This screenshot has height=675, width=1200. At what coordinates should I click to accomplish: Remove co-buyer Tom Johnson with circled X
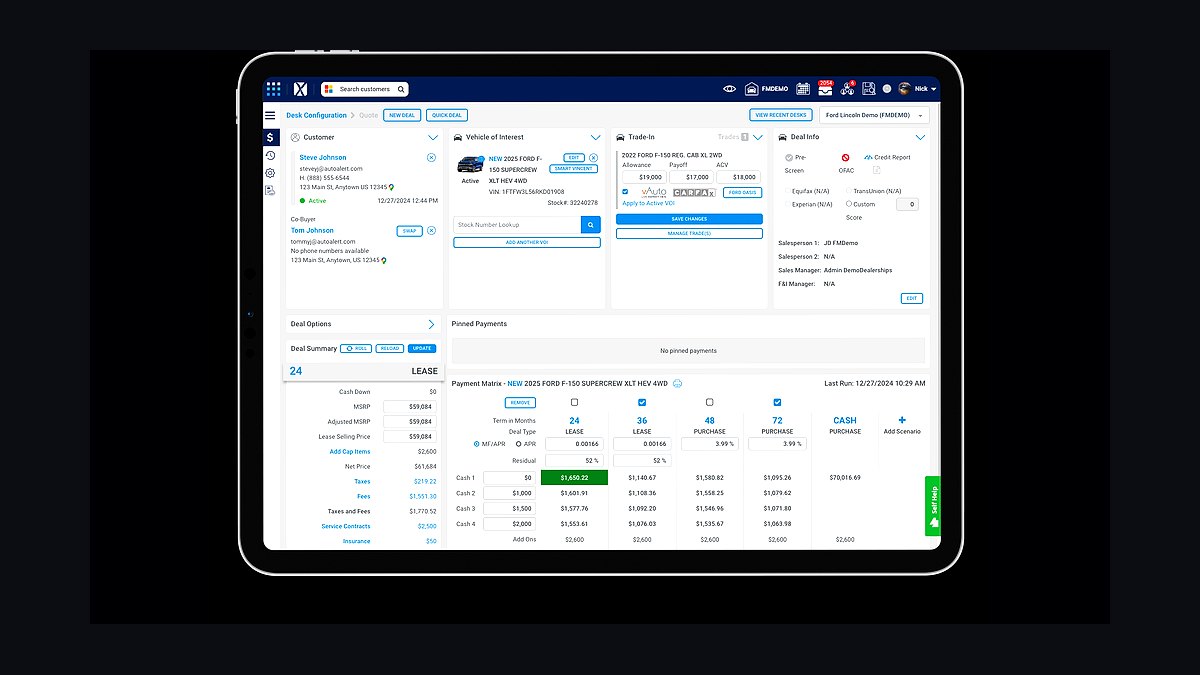pos(431,231)
